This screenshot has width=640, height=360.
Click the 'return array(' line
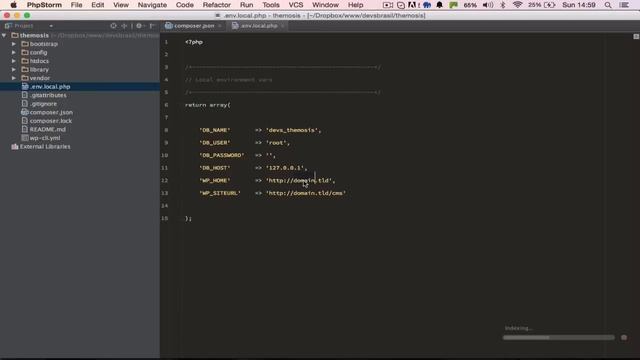[x=208, y=105]
